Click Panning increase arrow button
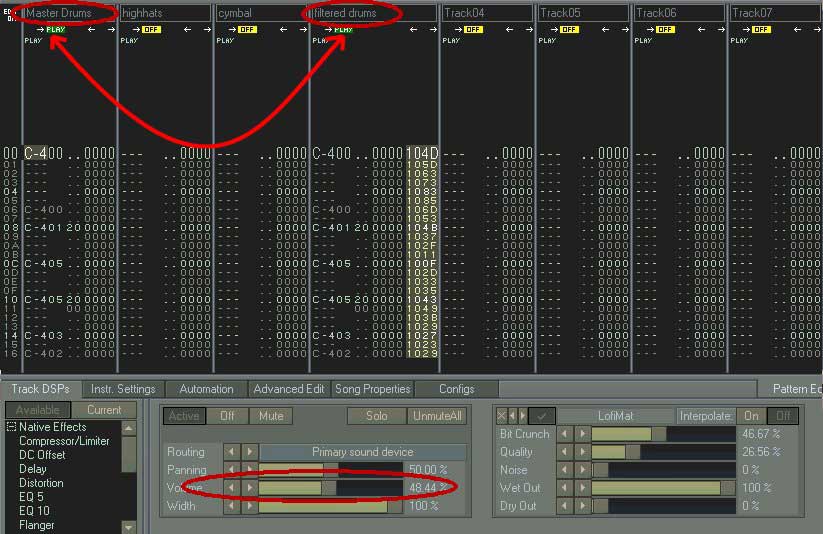The height and width of the screenshot is (534, 823). [x=250, y=470]
